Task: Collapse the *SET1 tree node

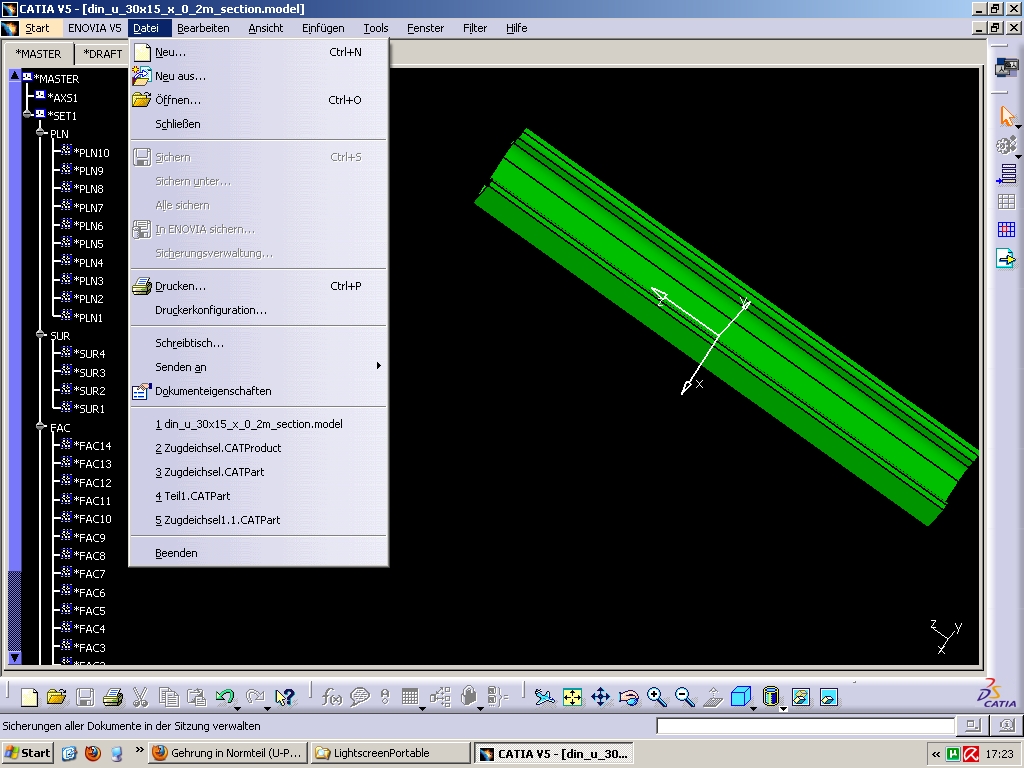Action: pos(27,114)
